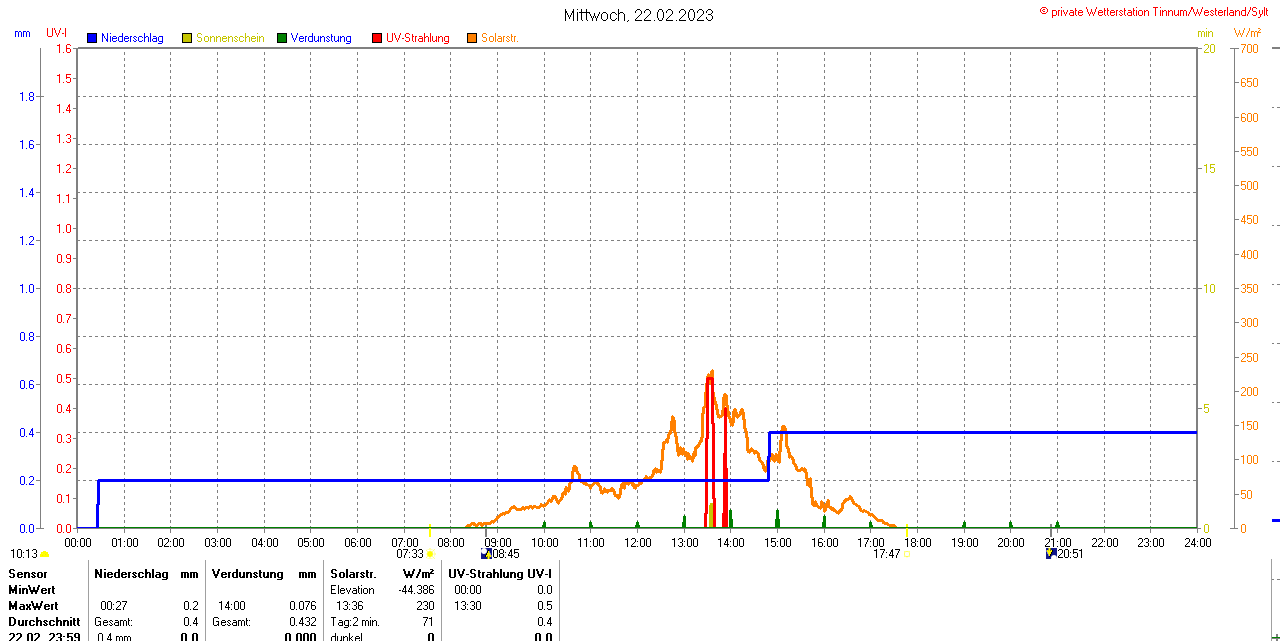Select the UV-Strahlung legend label
The height and width of the screenshot is (641, 1280).
(x=417, y=38)
